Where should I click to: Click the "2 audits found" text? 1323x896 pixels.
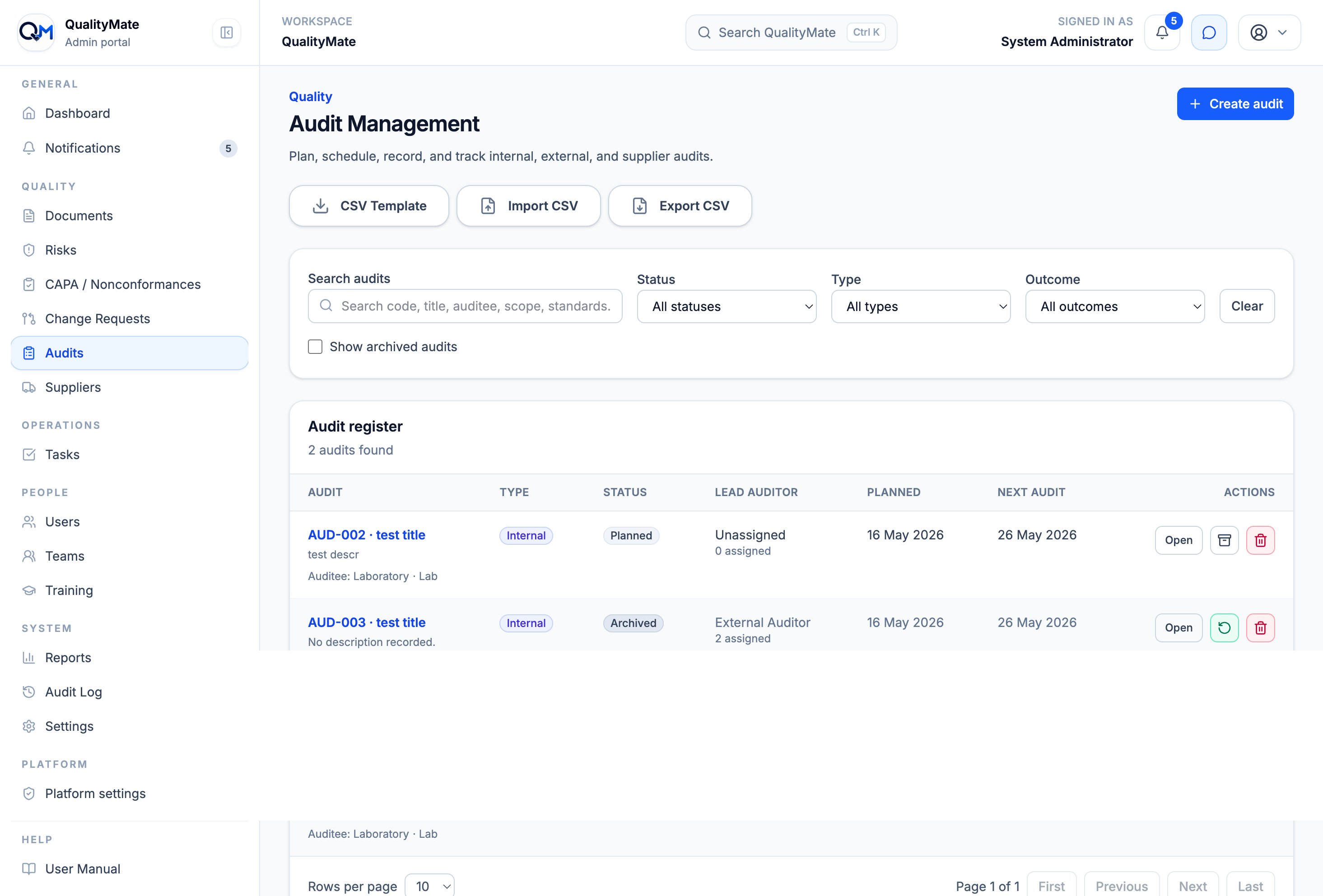point(350,450)
